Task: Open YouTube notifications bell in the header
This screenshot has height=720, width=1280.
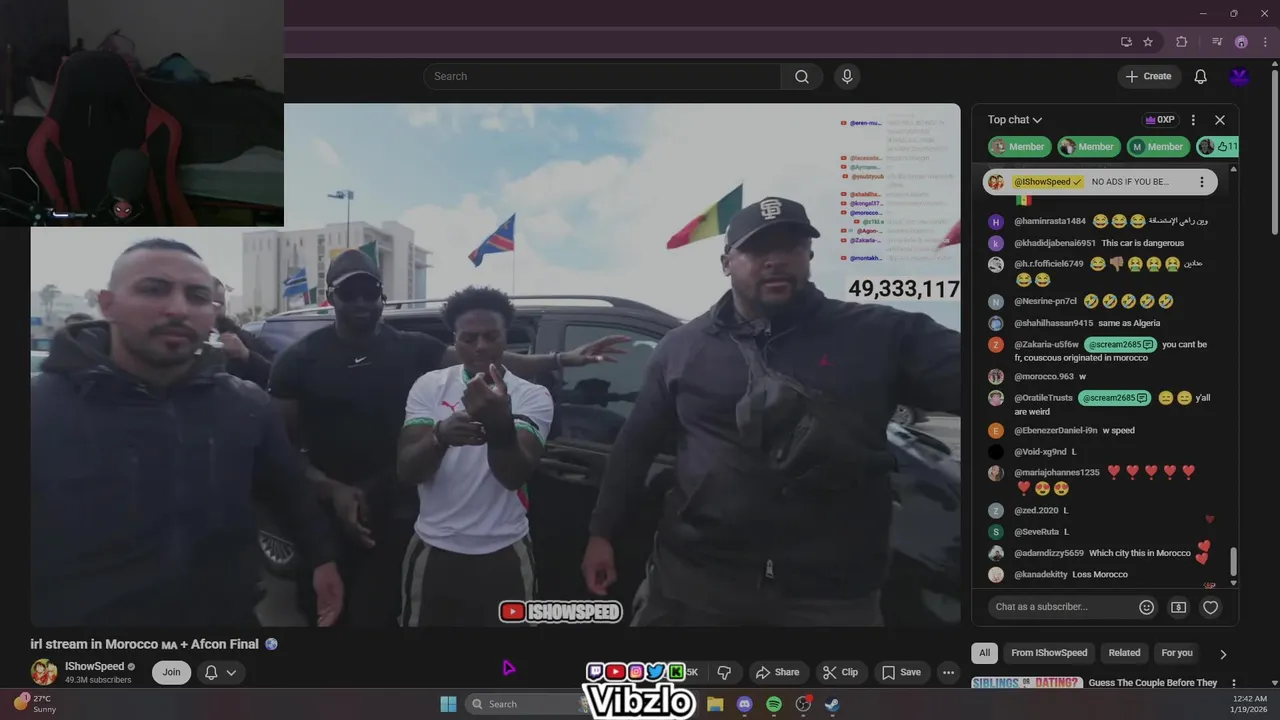Action: pyautogui.click(x=1200, y=77)
